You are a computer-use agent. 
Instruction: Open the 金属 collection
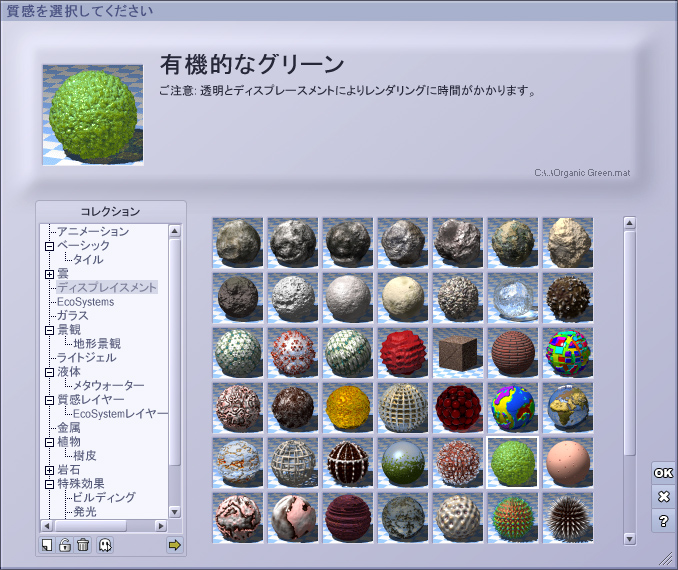[x=68, y=427]
